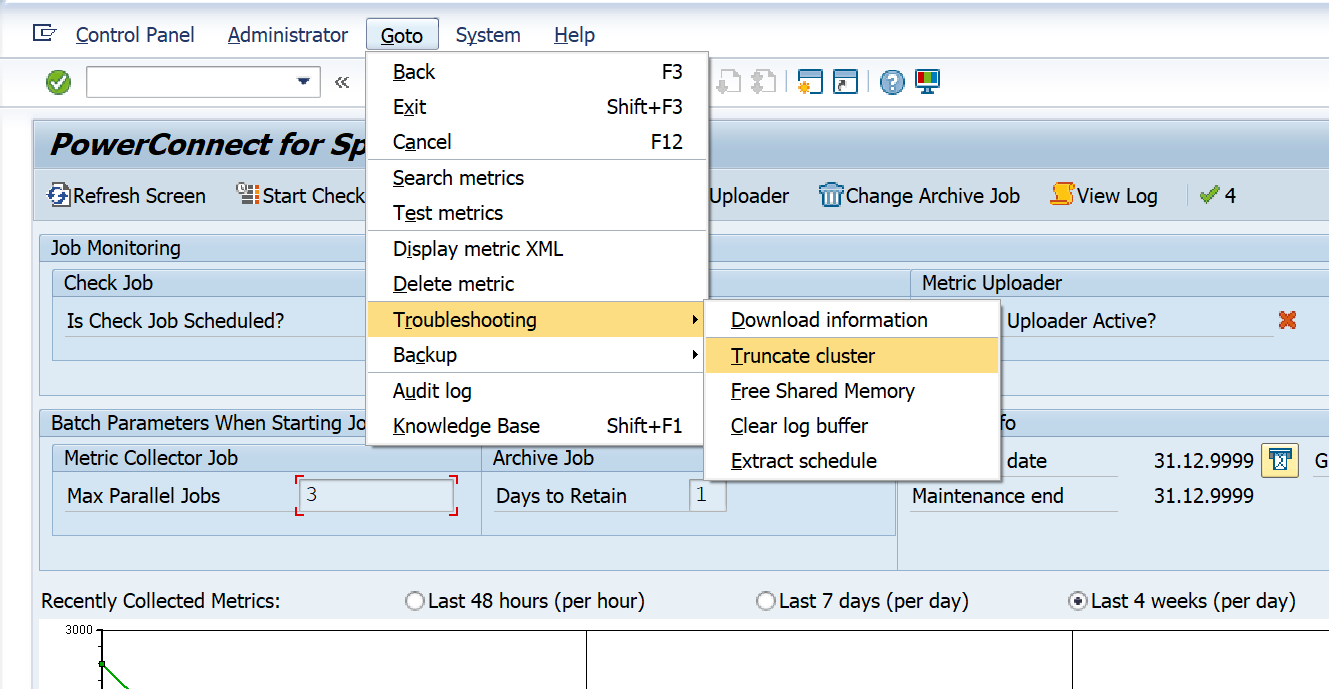The image size is (1329, 689).
Task: Click the Customize Local Layout monitor icon
Action: (x=927, y=82)
